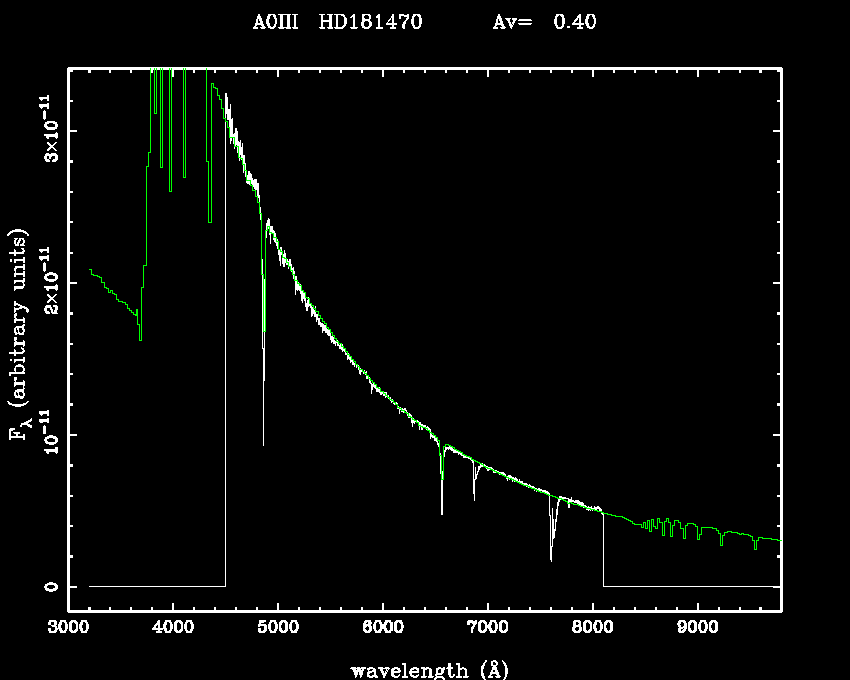This screenshot has height=680, width=850.
Task: Select the HD181470 star name in title
Action: [371, 22]
